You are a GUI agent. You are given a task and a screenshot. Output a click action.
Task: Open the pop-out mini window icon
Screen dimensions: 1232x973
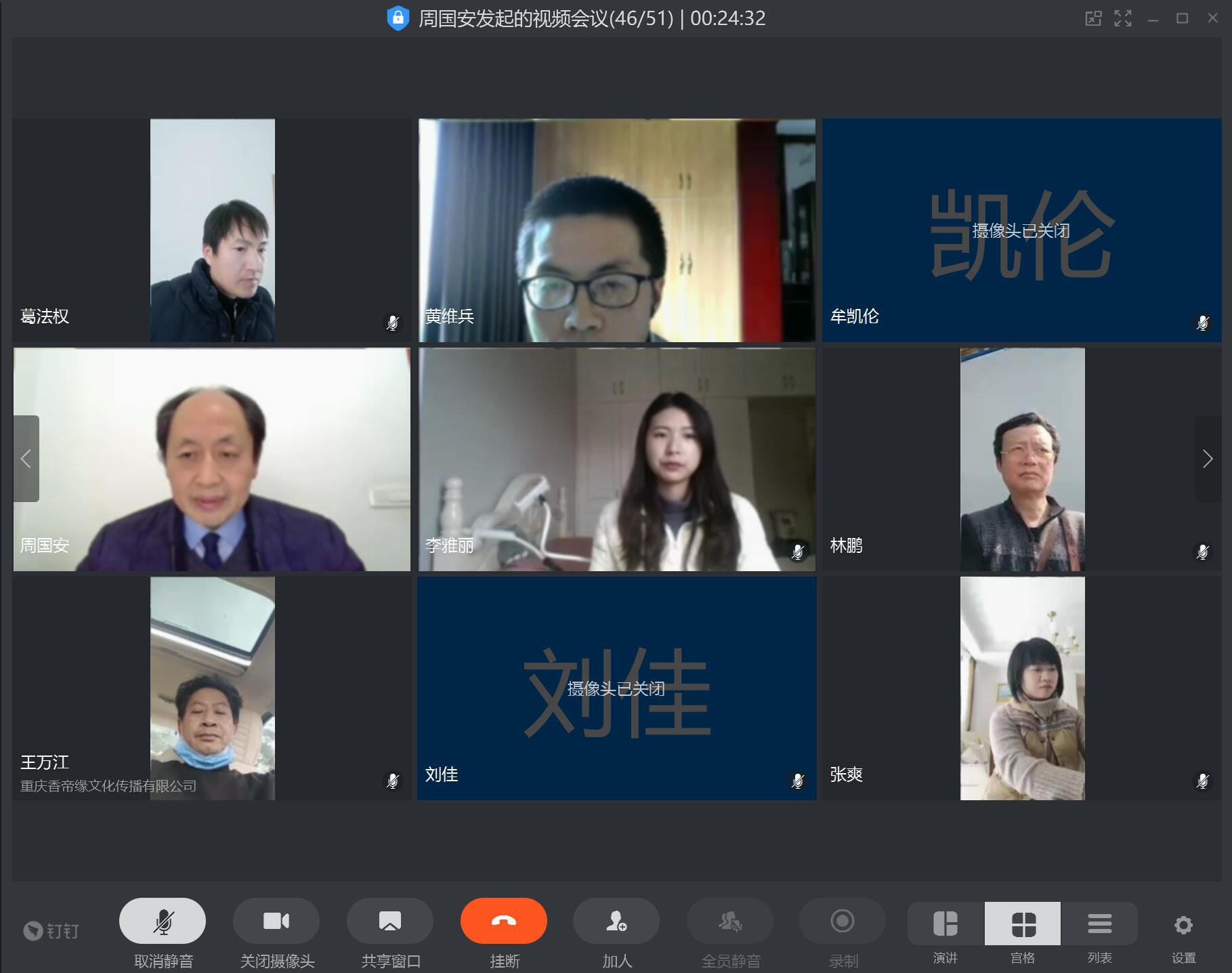click(1093, 18)
